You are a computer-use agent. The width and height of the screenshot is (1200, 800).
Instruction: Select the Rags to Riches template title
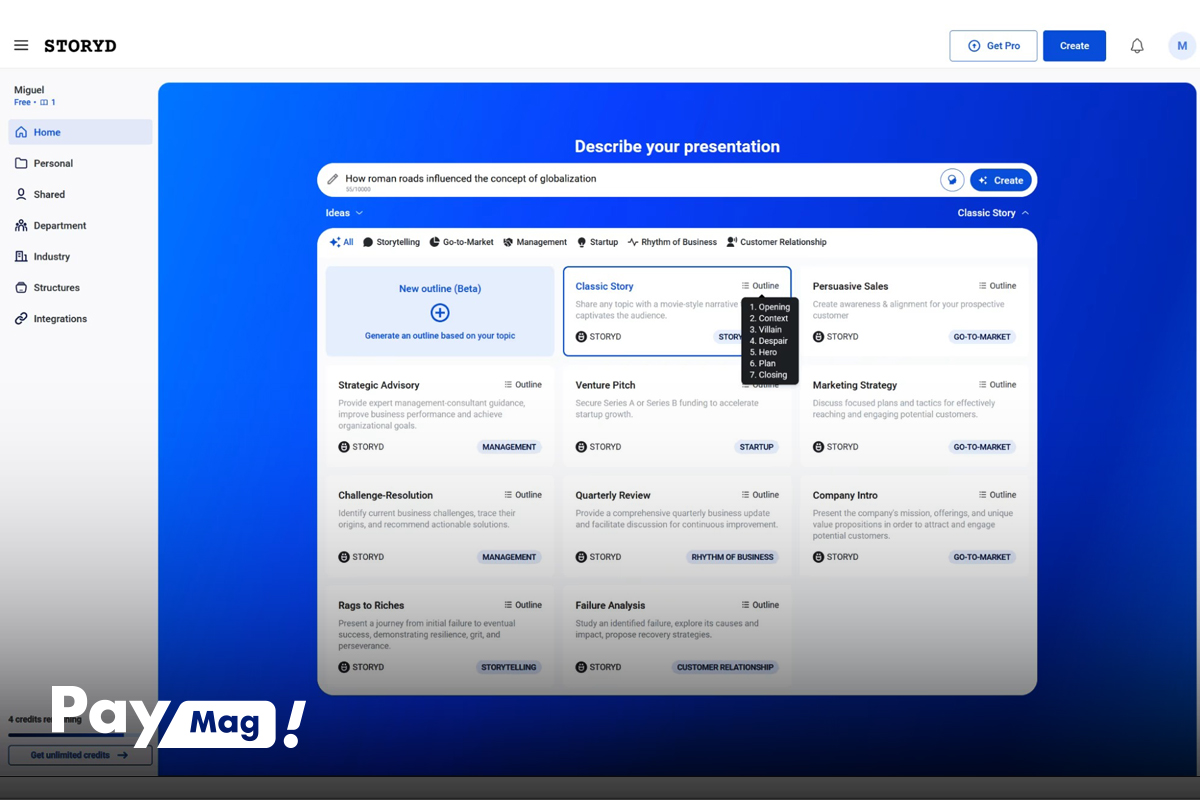(x=371, y=605)
